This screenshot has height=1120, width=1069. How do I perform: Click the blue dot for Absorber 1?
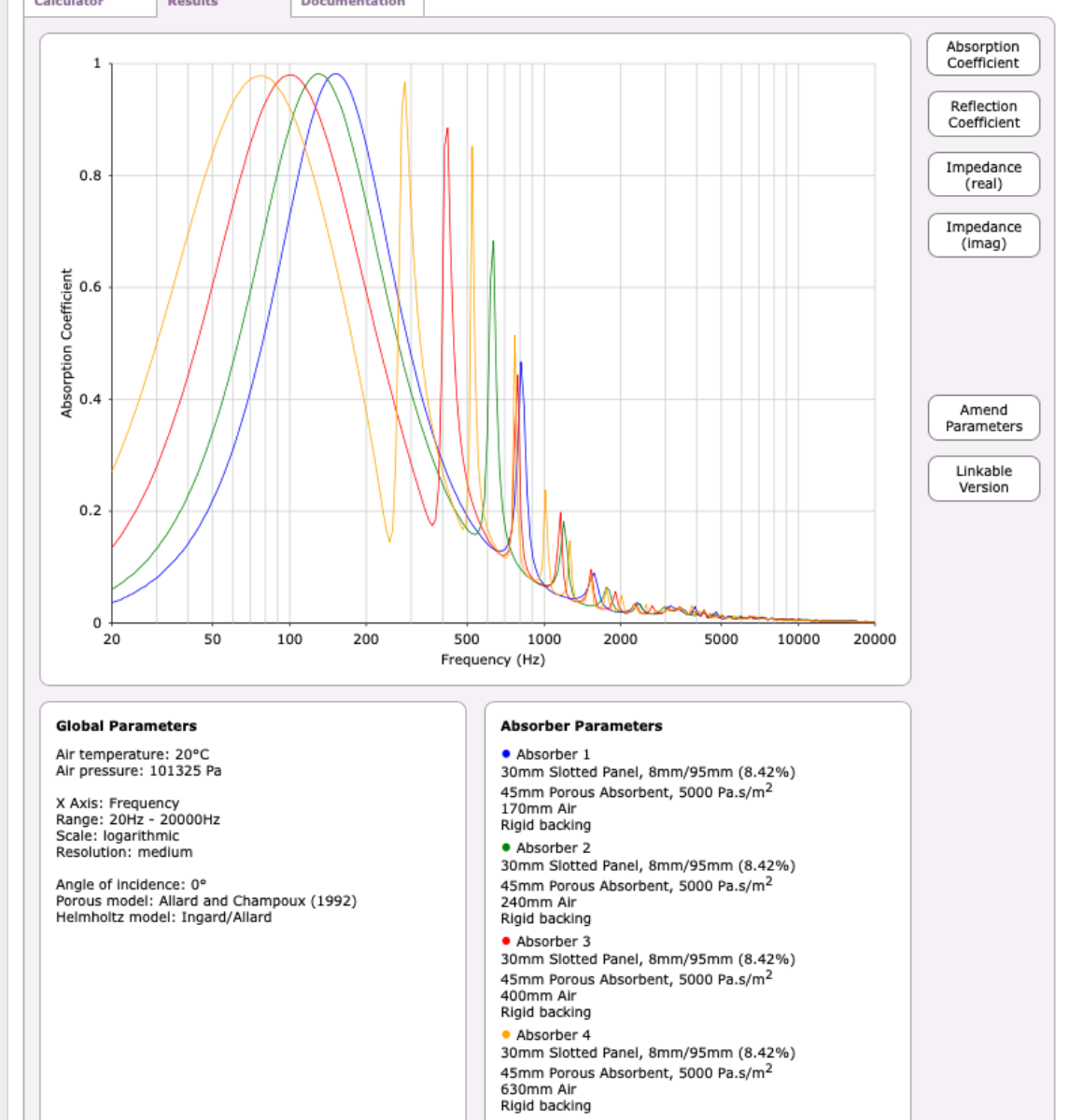506,754
